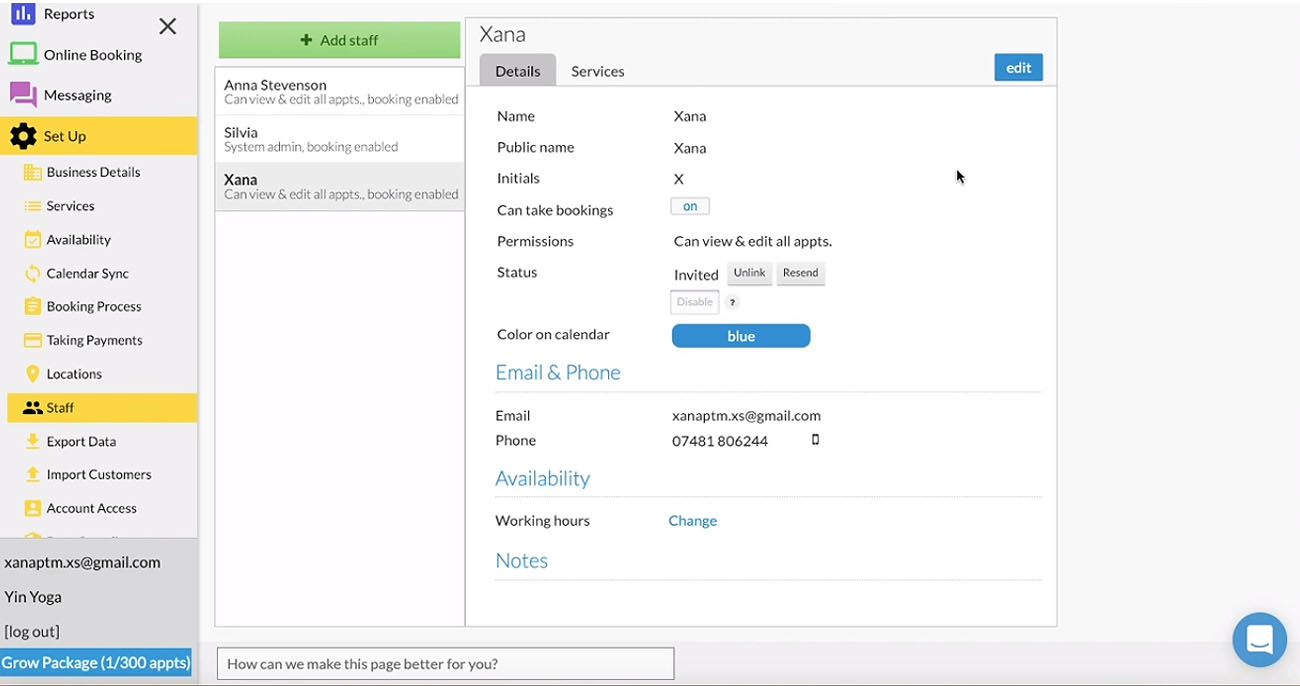Click the blue calendar color swatch
The height and width of the screenshot is (686, 1300).
(740, 336)
